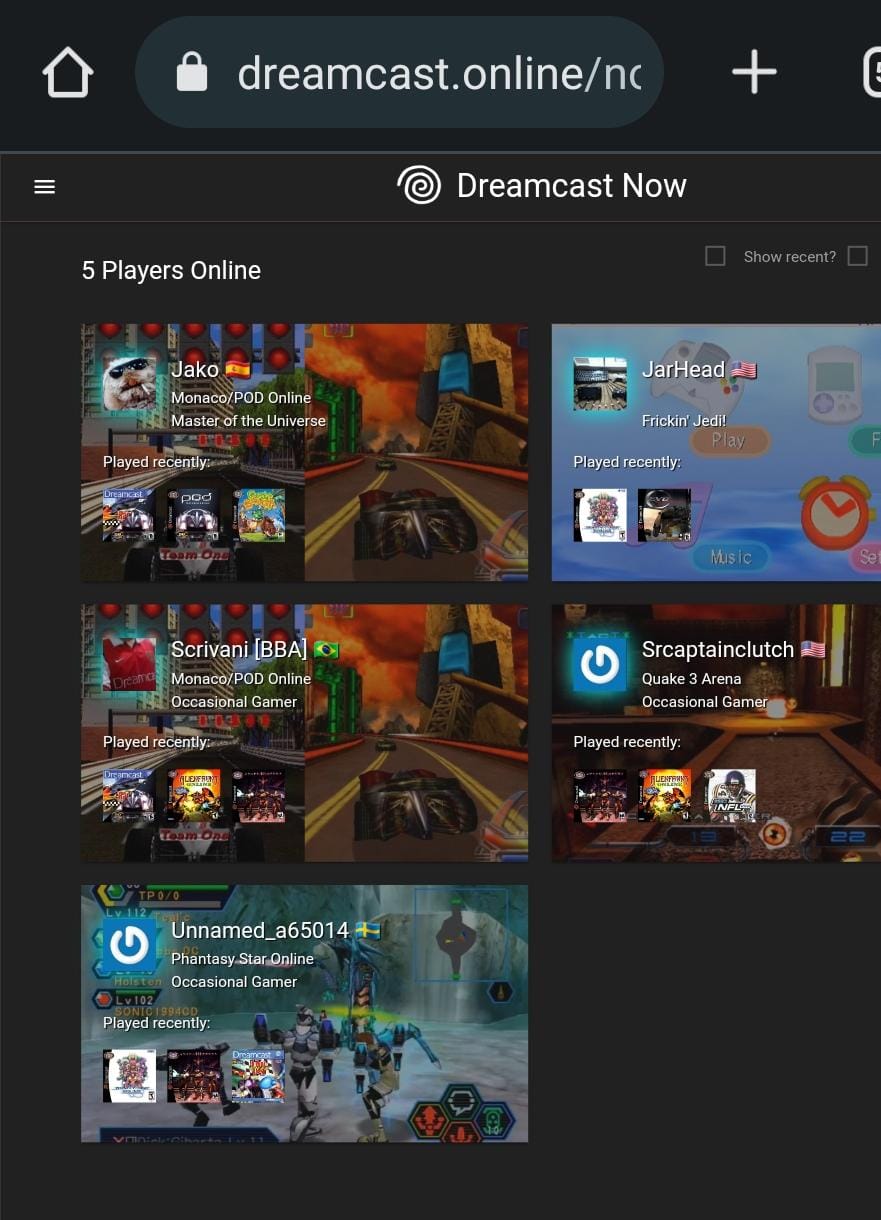The height and width of the screenshot is (1220, 881).
Task: Click the Dreamcast swirl logo
Action: tap(419, 185)
